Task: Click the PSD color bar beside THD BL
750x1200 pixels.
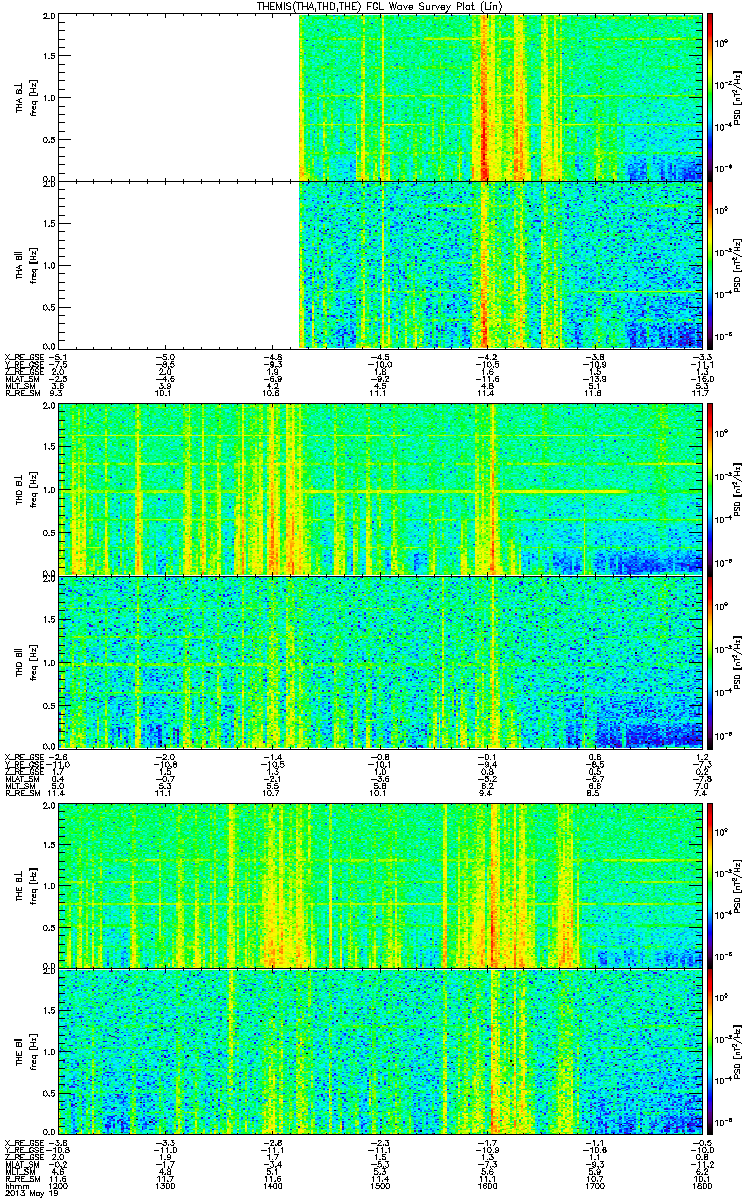Action: click(711, 490)
